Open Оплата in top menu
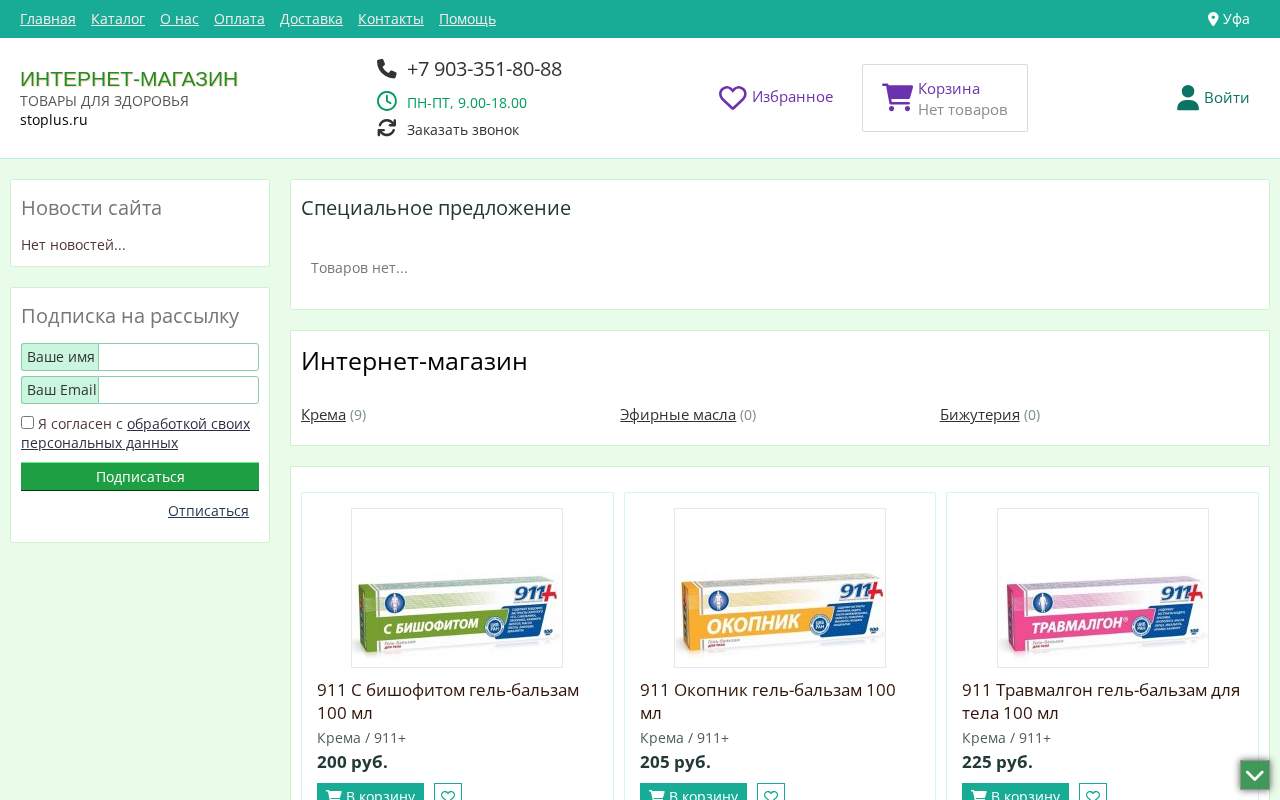Screen dimensions: 1280x800 239,19
